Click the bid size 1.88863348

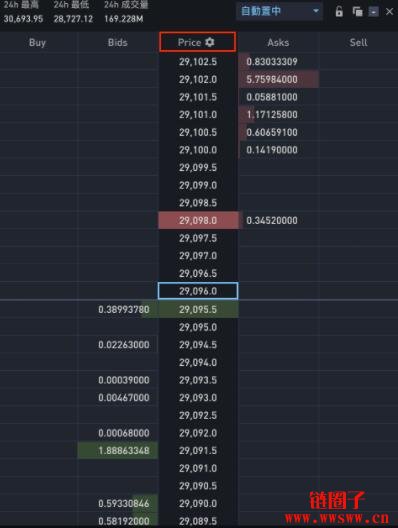[x=124, y=451]
